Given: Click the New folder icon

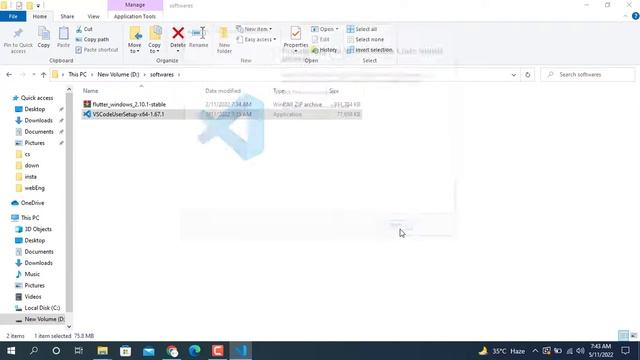Looking at the screenshot, I should tap(224, 34).
